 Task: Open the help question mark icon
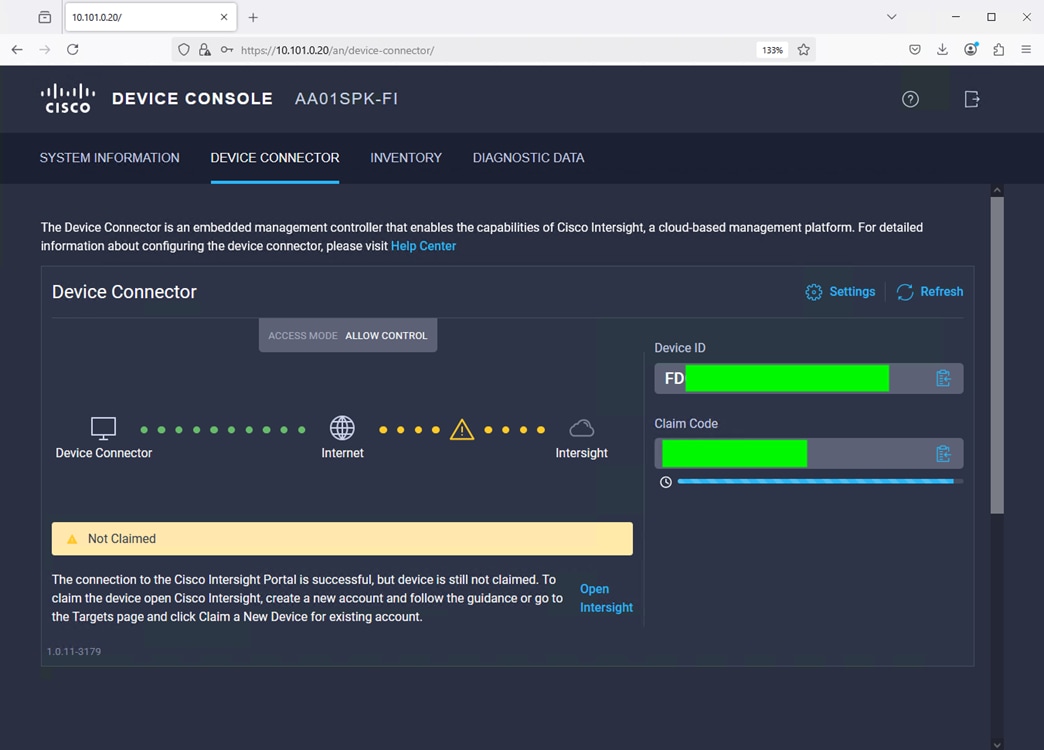click(910, 99)
